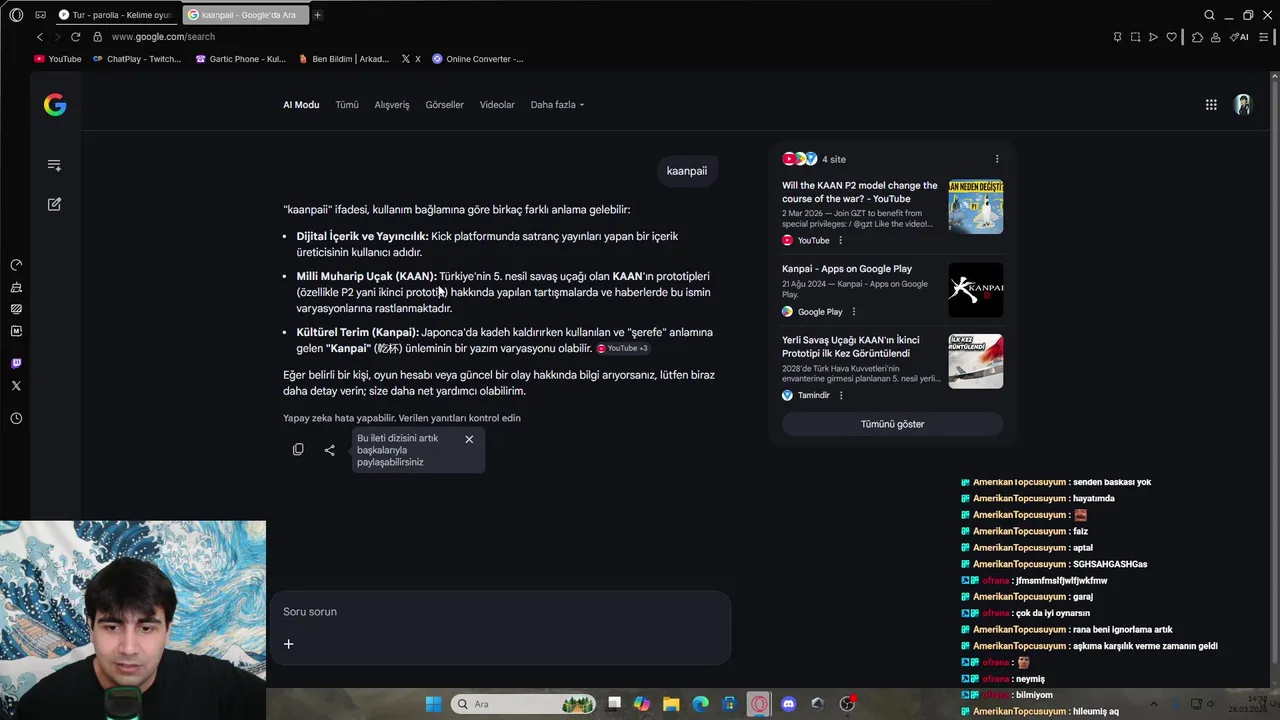Image resolution: width=1280 pixels, height=720 pixels.
Task: Open the ChatPlay - Twitch bookmark
Action: (x=137, y=59)
